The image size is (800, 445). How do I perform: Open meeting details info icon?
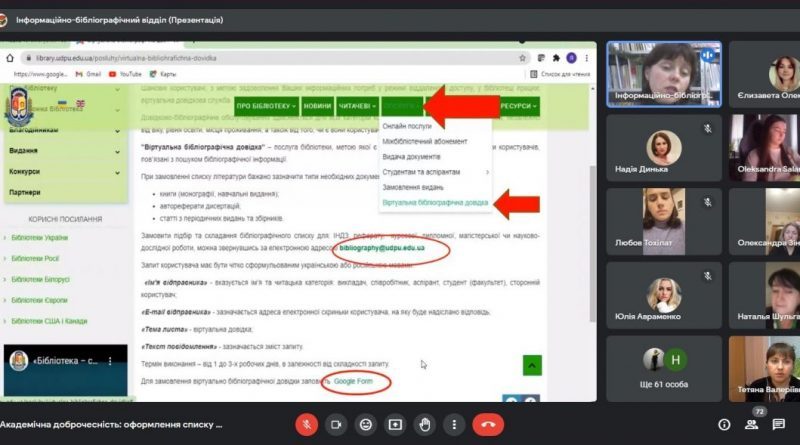coord(724,425)
